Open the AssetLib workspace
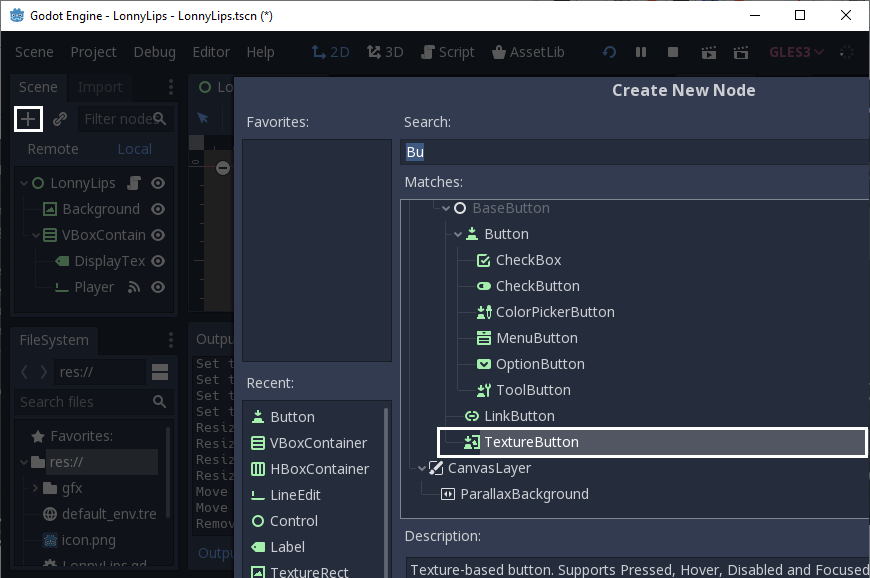The height and width of the screenshot is (578, 870). [x=528, y=52]
